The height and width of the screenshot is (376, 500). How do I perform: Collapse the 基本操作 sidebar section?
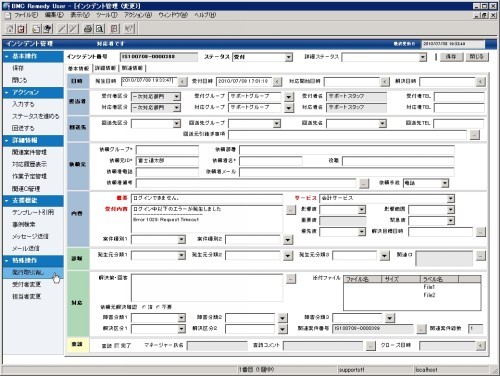(x=7, y=56)
